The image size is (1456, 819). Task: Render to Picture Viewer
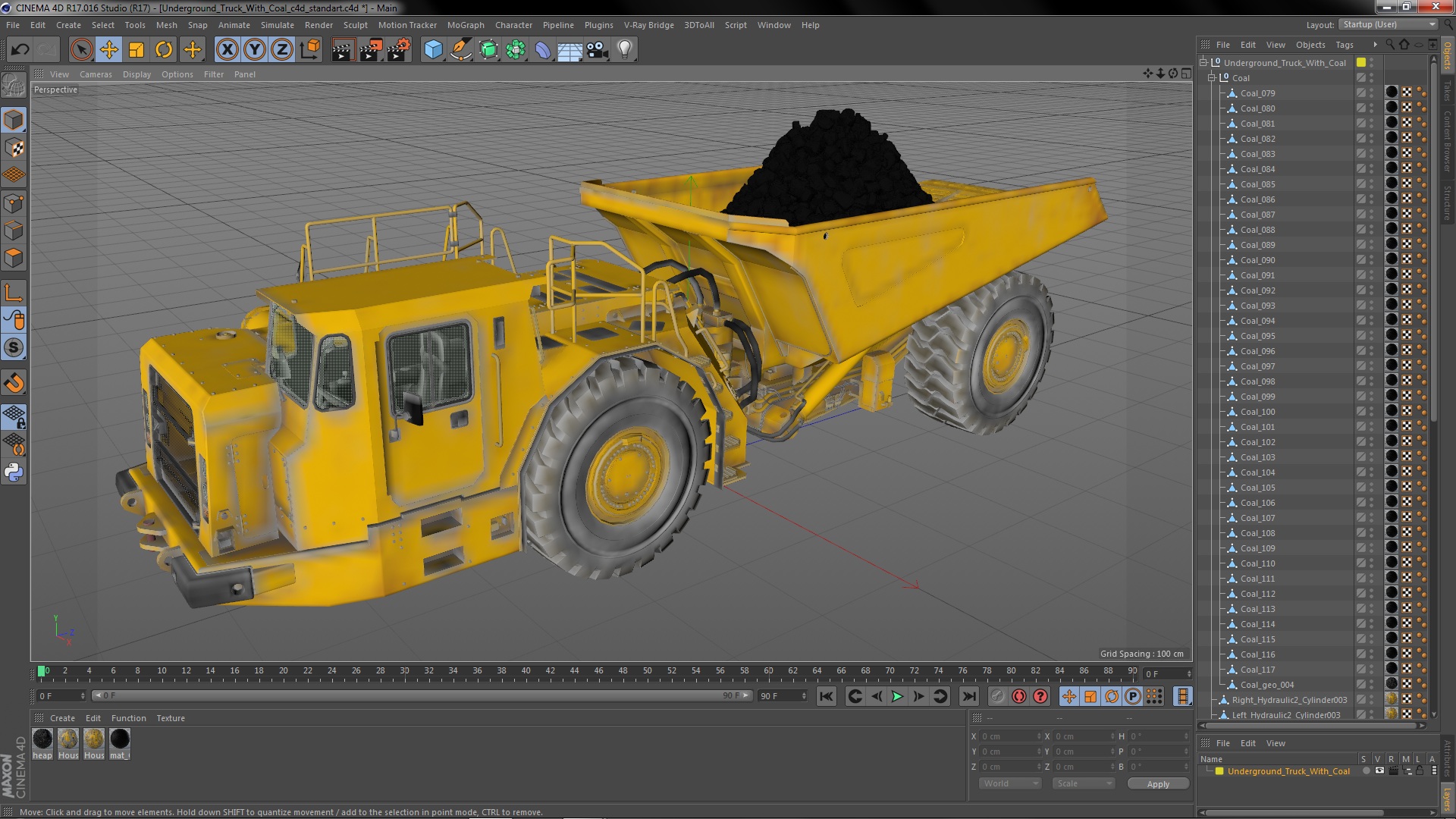pos(371,50)
